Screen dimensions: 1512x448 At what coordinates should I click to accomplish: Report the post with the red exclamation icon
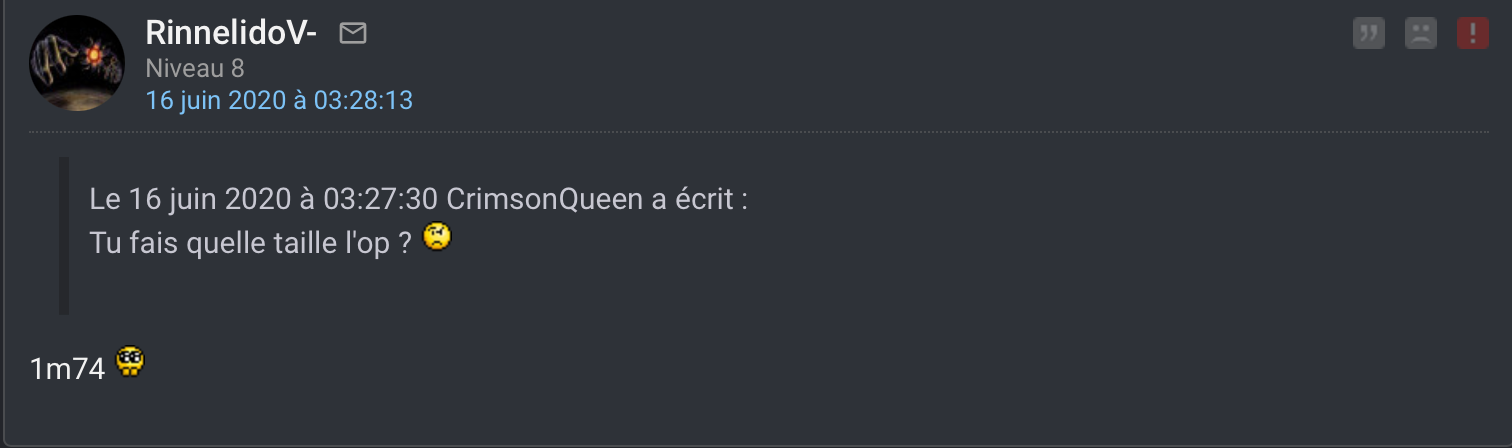1473,33
